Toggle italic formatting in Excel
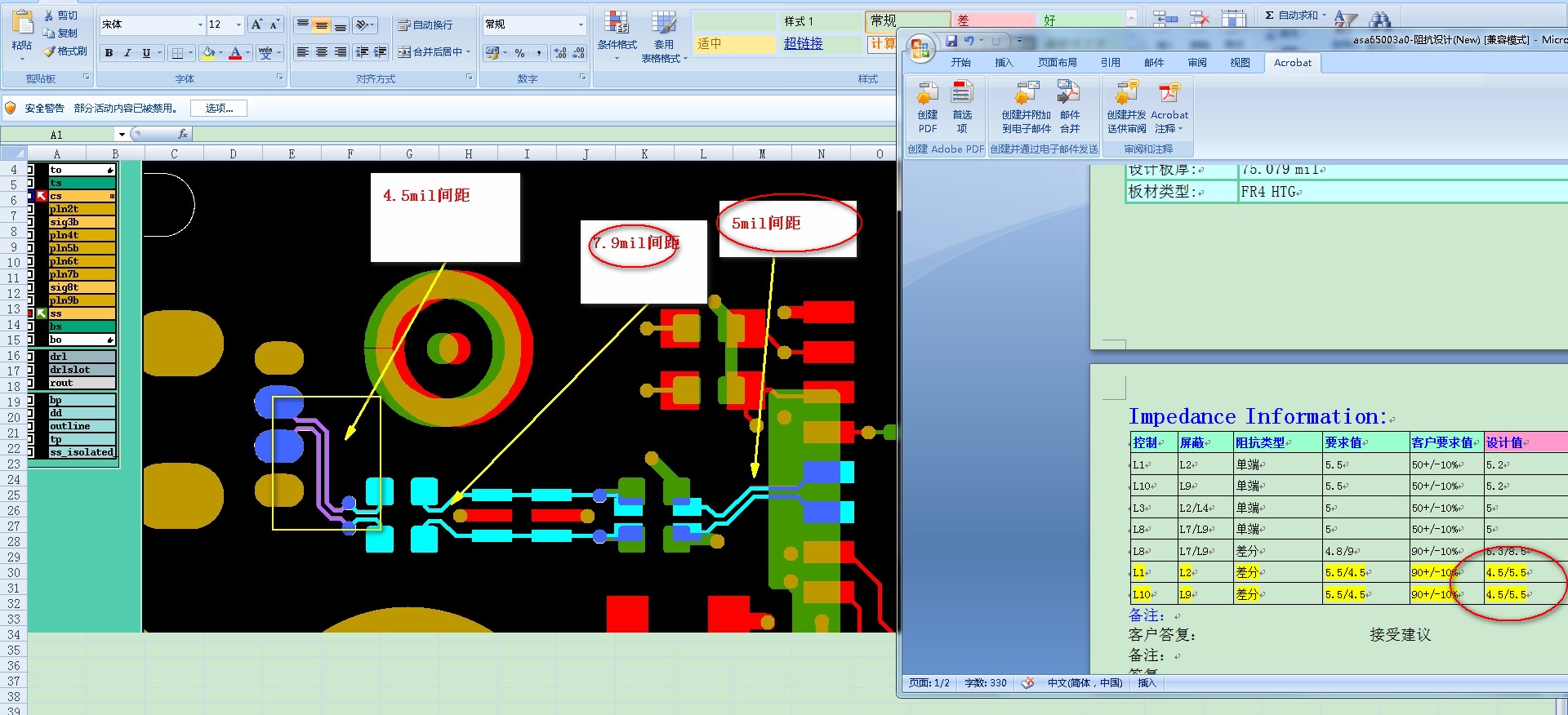The width and height of the screenshot is (1568, 715). tap(127, 53)
